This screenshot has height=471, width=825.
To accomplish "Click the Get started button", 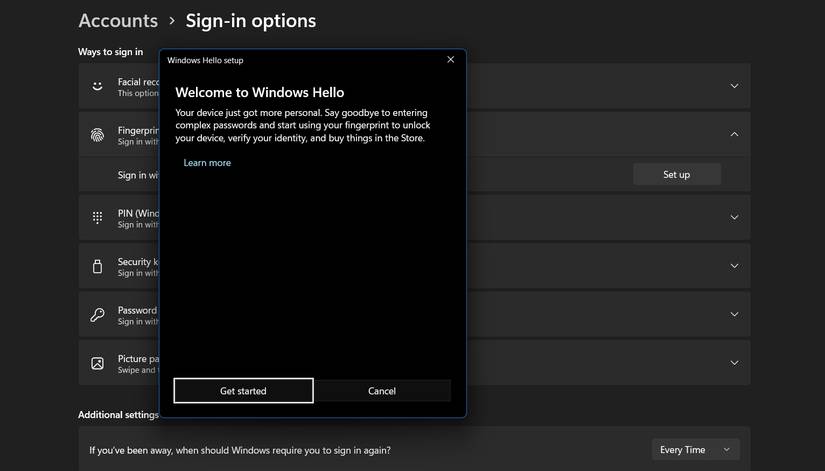I will [243, 390].
